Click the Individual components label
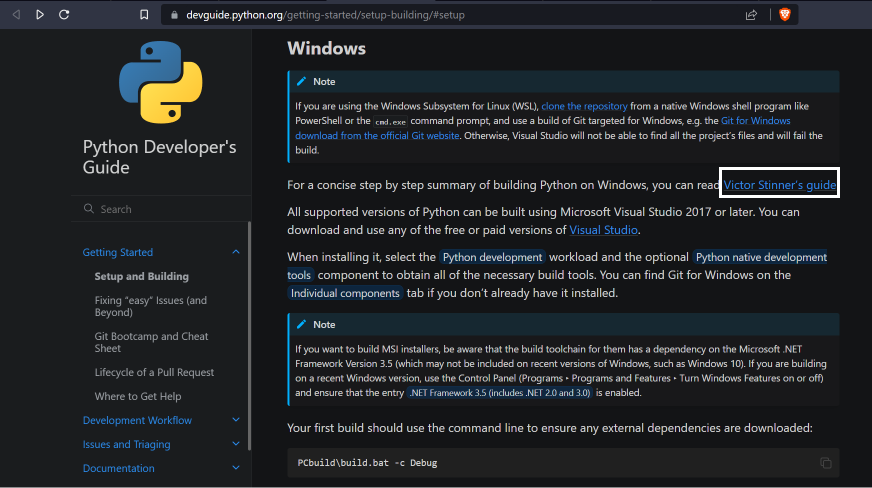The height and width of the screenshot is (488, 872). [345, 293]
